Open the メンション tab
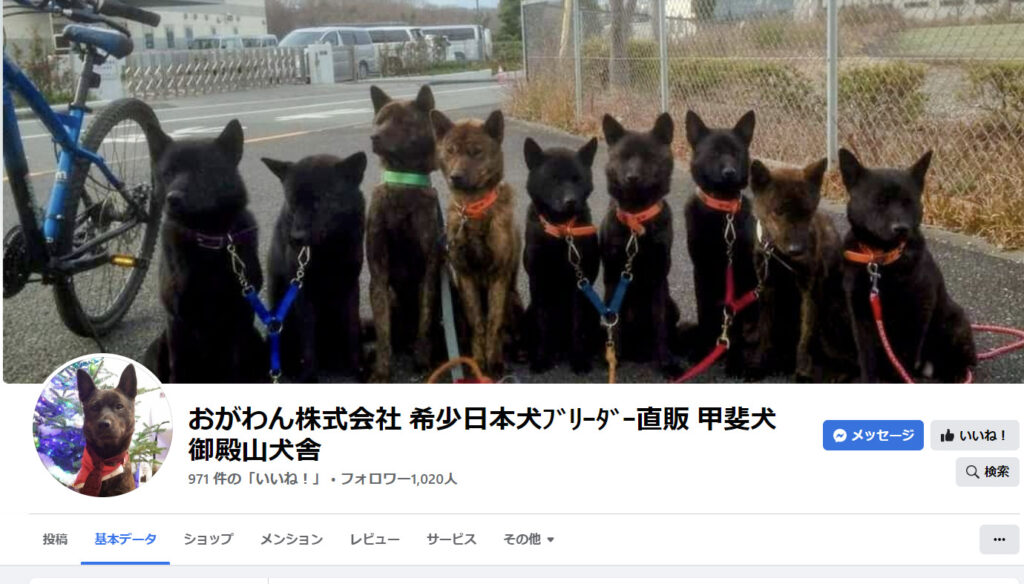The width and height of the screenshot is (1024, 584). pos(291,539)
